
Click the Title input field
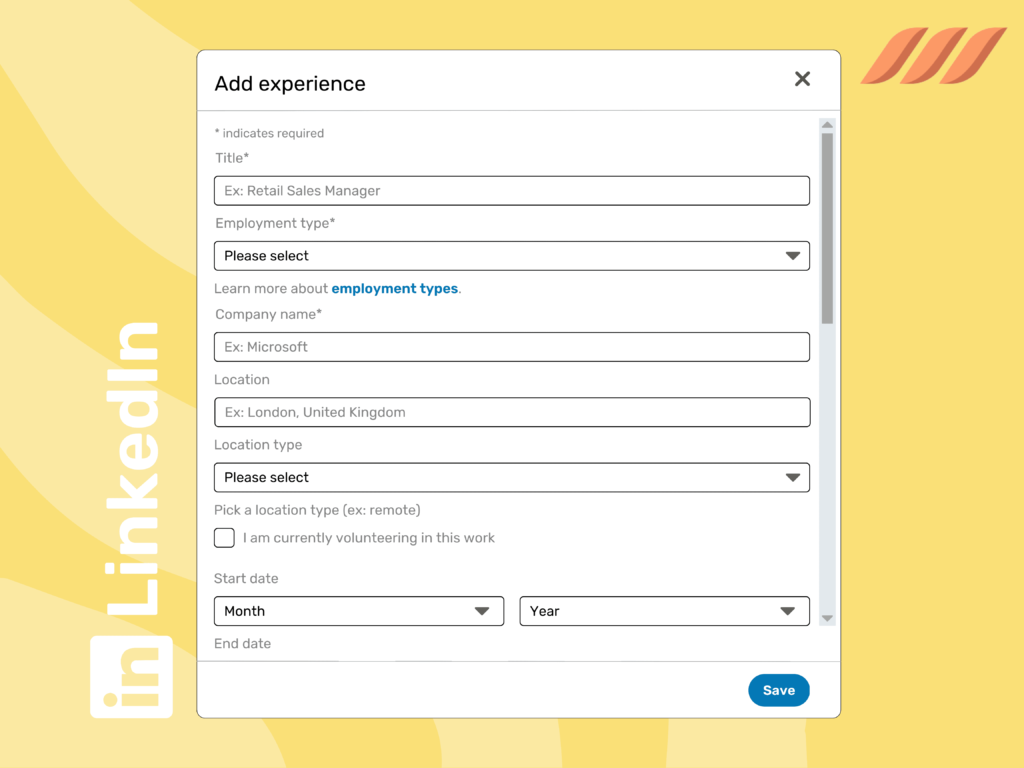pos(511,190)
